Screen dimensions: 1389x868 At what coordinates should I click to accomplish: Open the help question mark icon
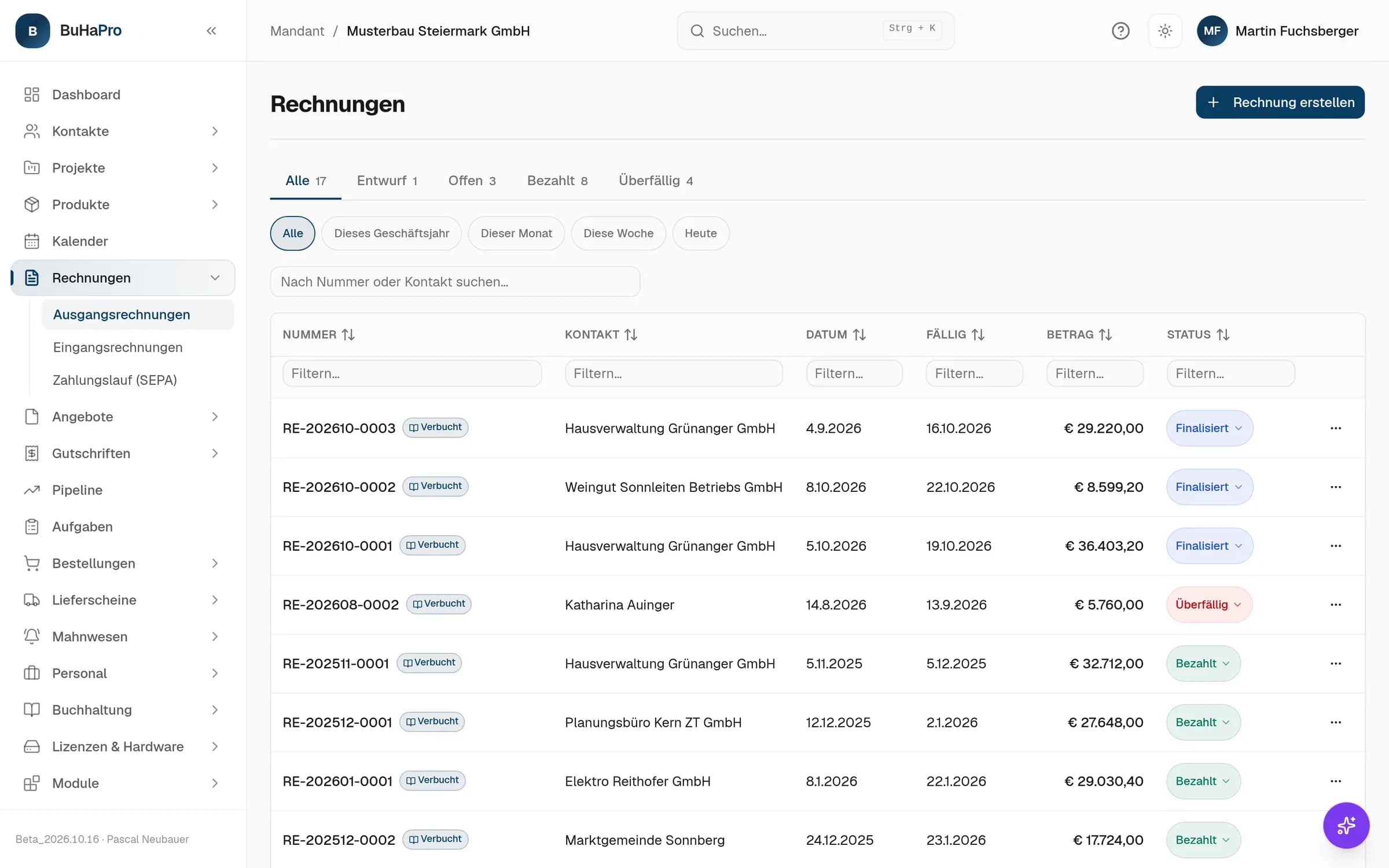coord(1120,31)
